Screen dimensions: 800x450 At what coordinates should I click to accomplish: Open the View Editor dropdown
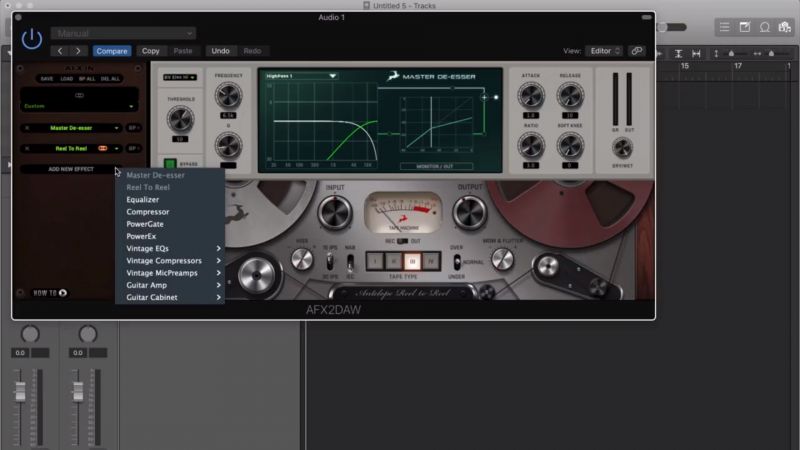(604, 51)
